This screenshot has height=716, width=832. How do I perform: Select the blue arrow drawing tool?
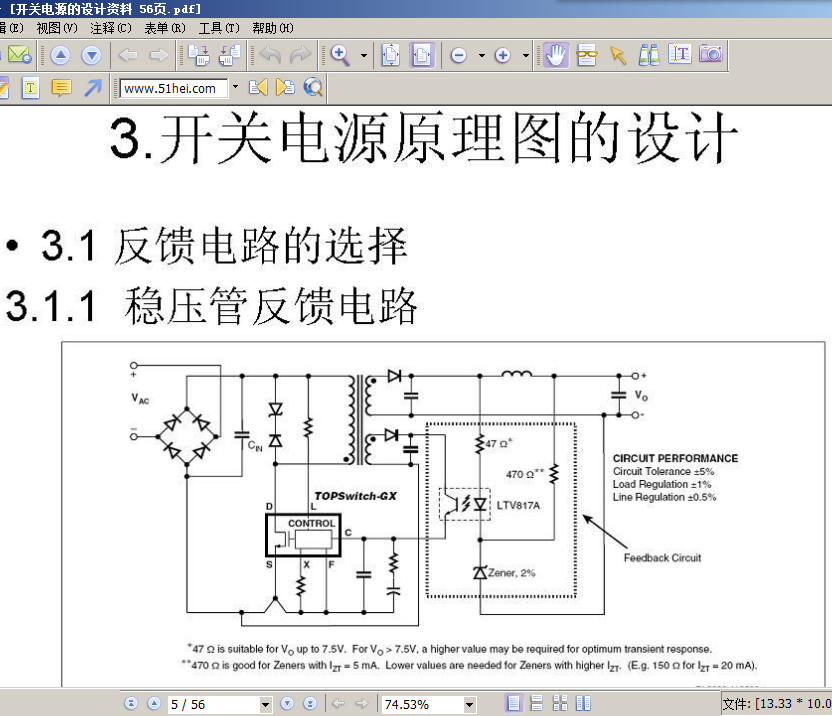click(x=93, y=88)
